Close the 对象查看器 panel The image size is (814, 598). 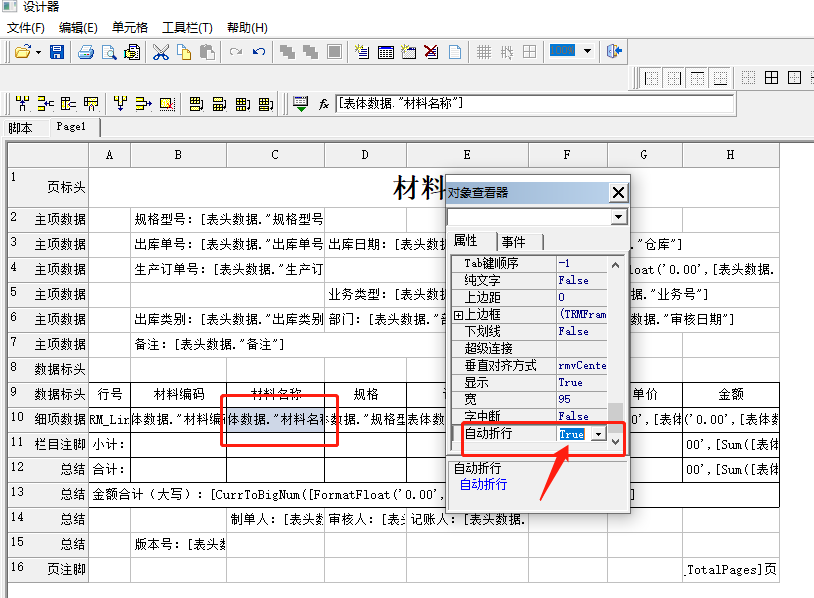click(618, 193)
